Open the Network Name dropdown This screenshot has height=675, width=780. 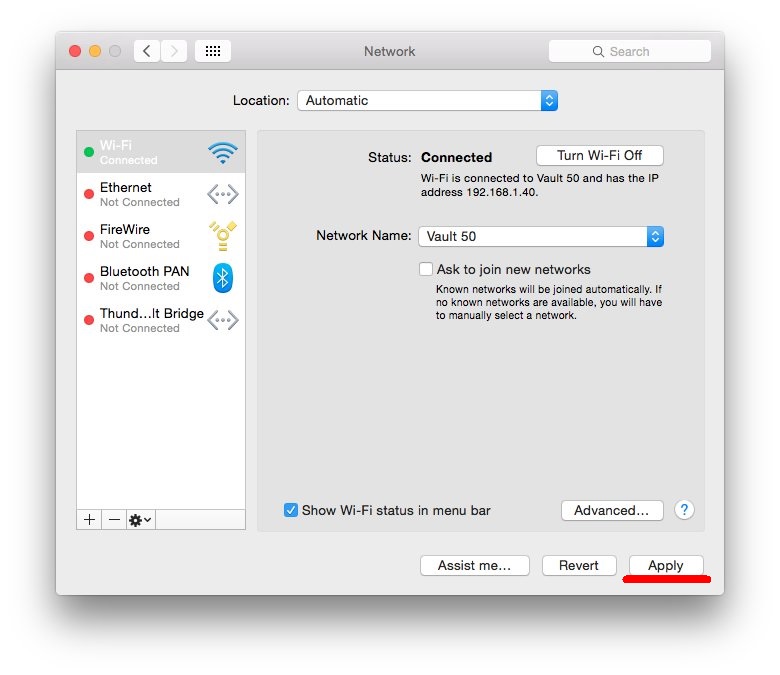point(541,236)
